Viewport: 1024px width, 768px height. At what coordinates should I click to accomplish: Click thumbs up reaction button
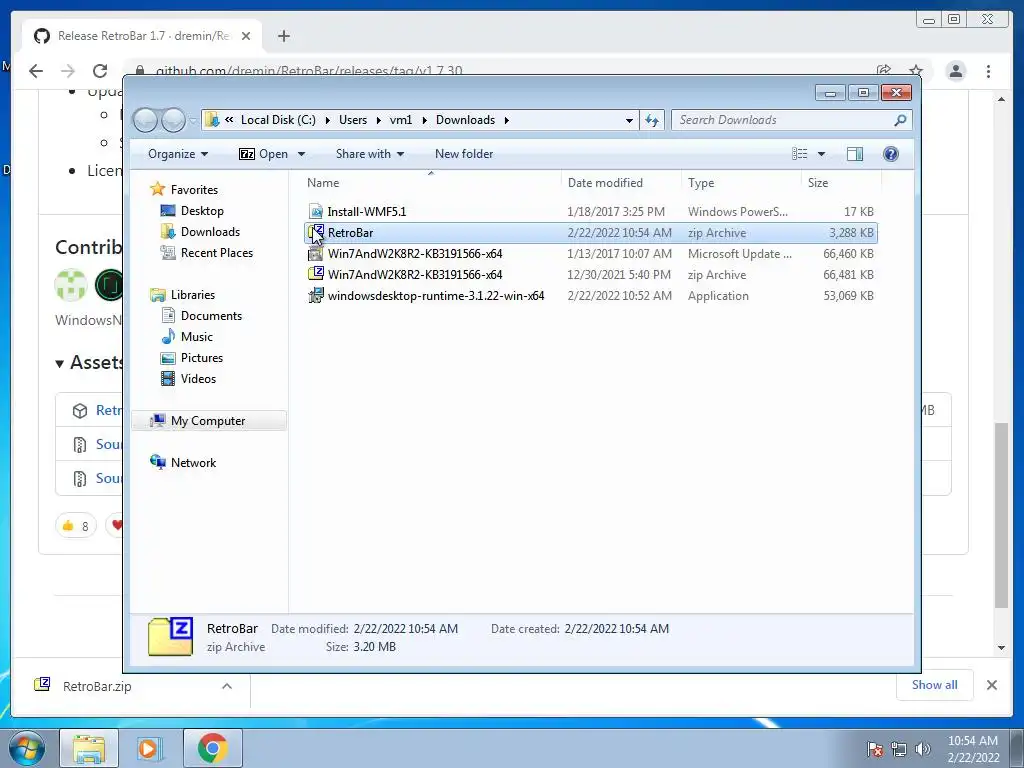pos(76,525)
